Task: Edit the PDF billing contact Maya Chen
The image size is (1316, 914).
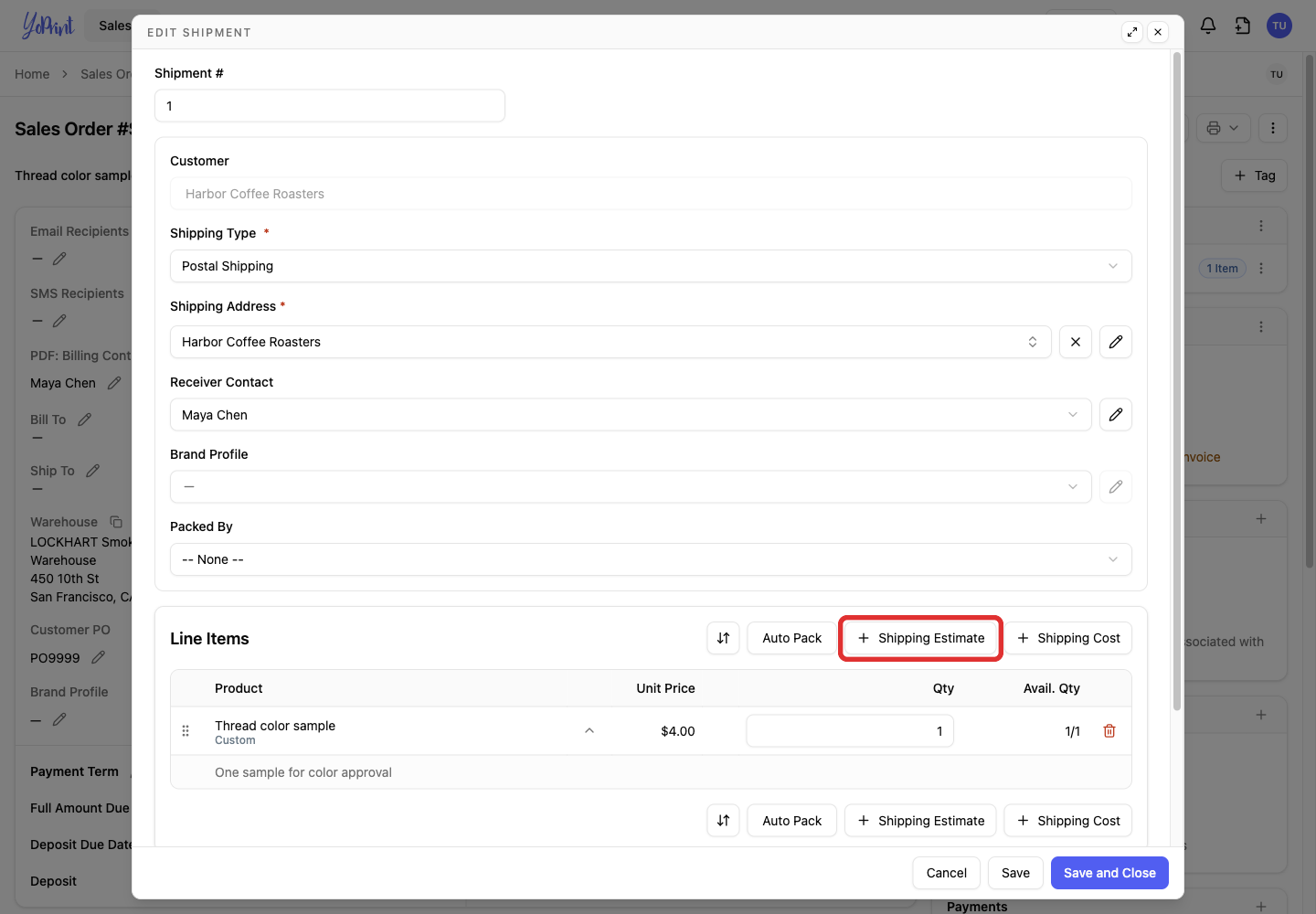Action: (x=114, y=383)
